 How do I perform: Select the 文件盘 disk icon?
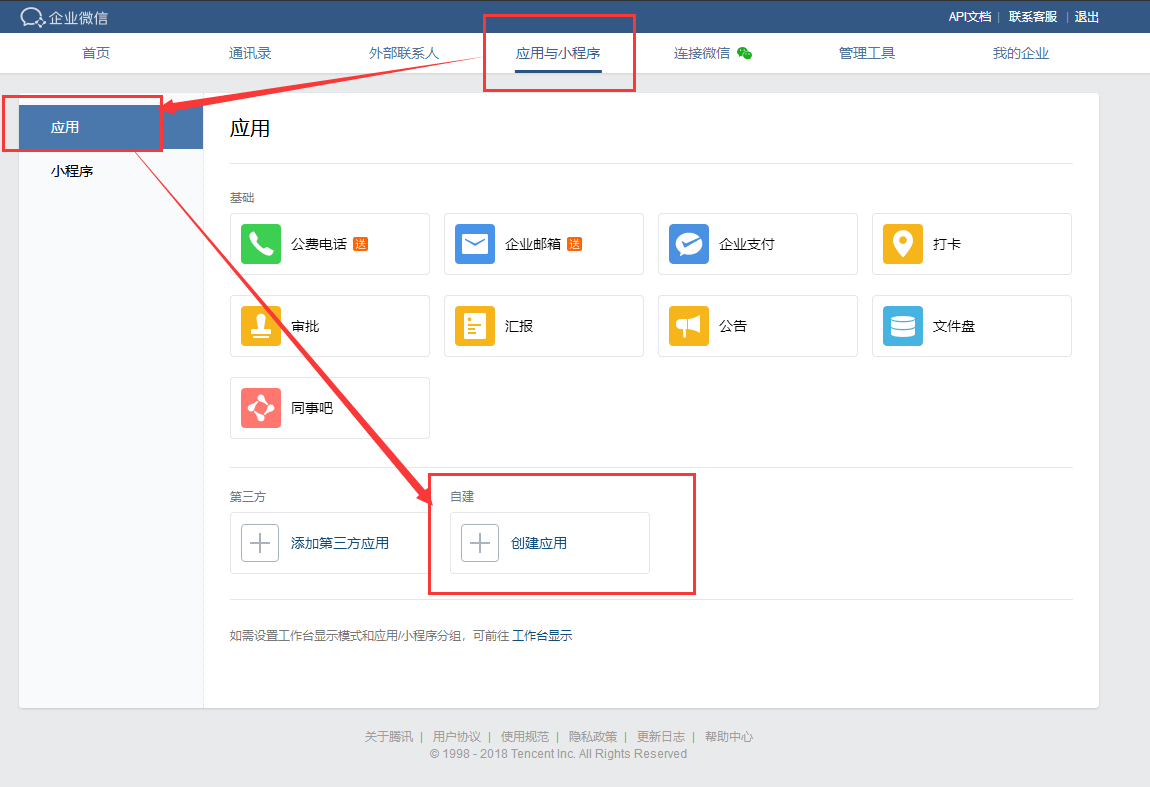tap(902, 326)
